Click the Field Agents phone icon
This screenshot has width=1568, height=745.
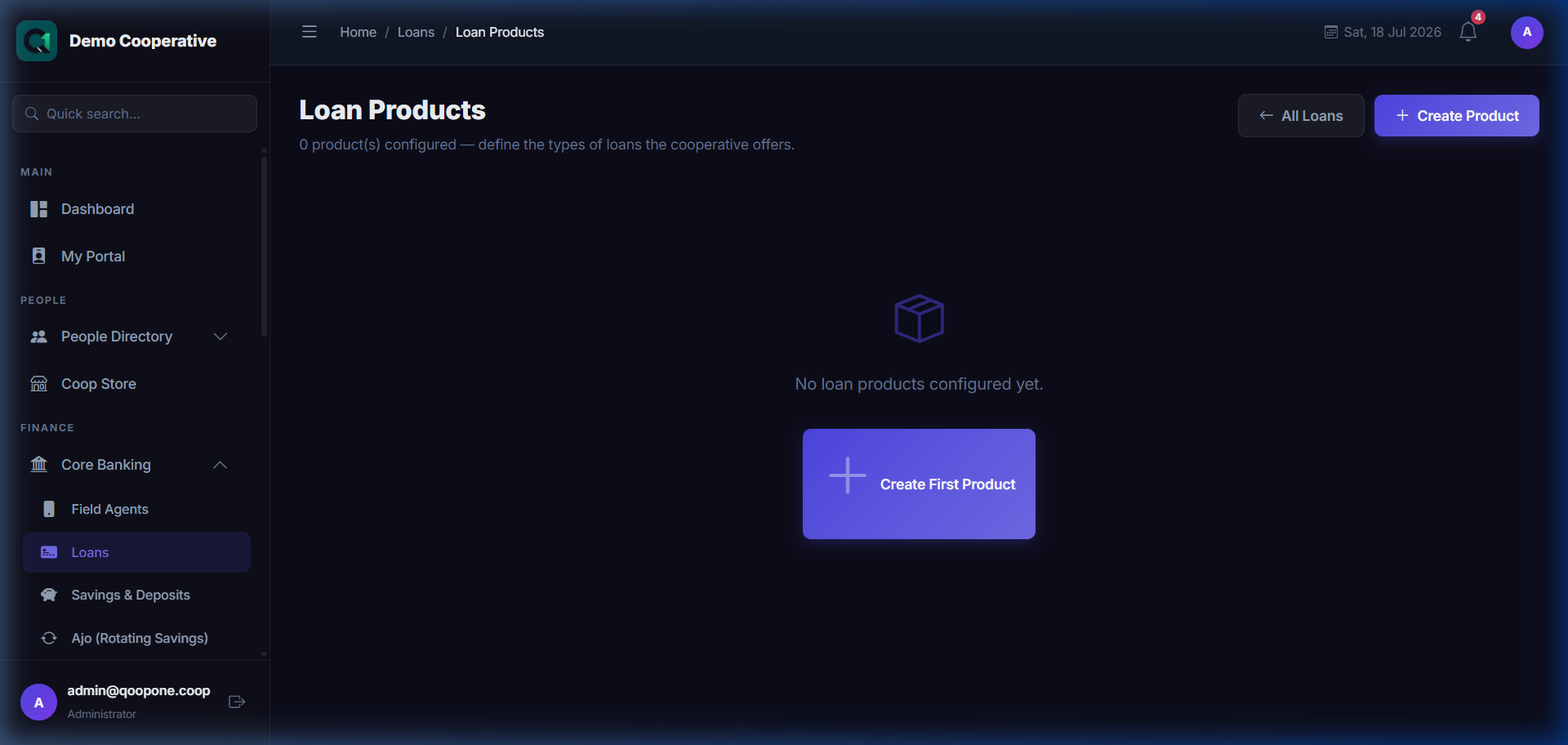[x=49, y=509]
